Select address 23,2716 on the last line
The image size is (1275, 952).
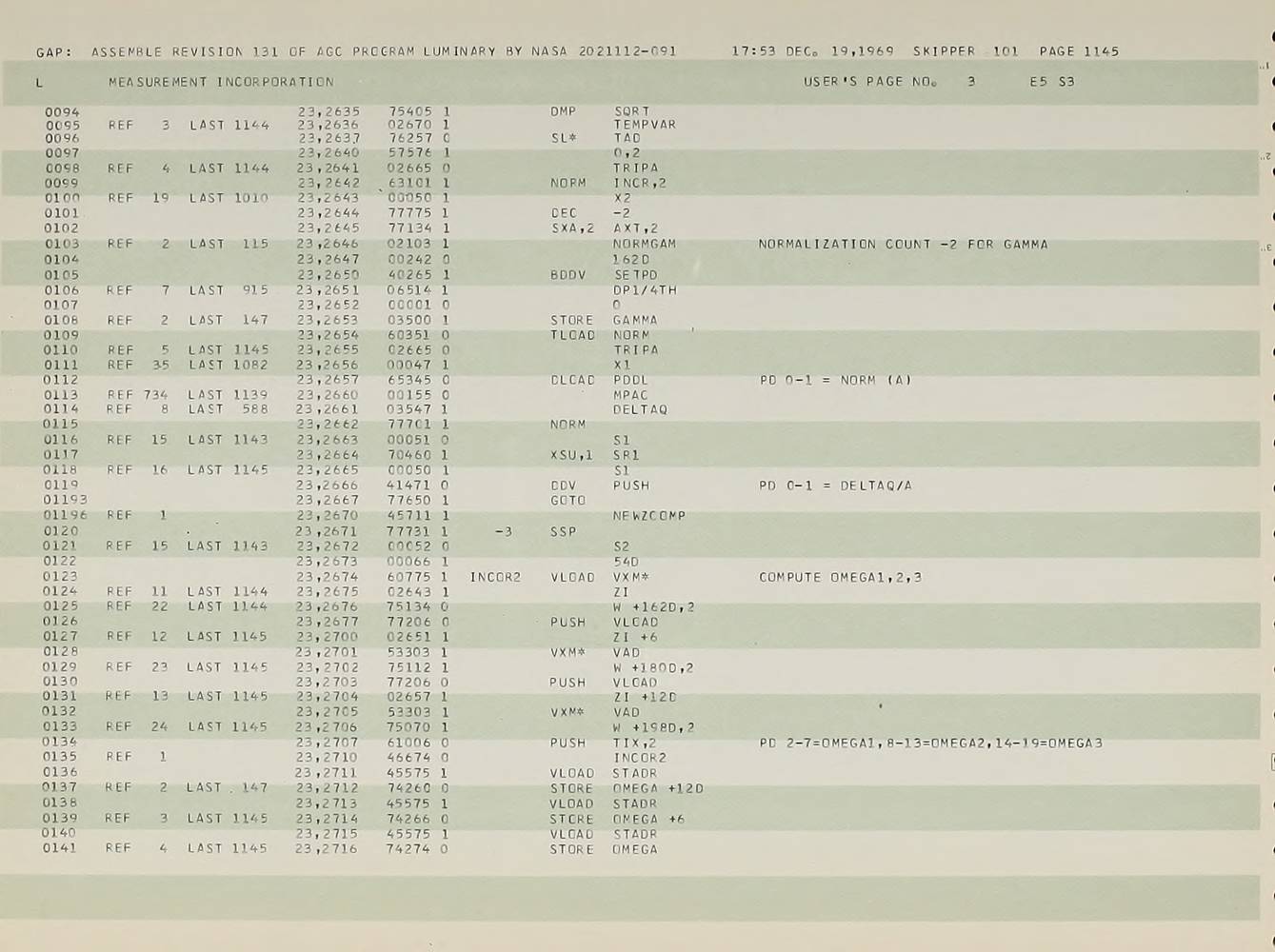(327, 848)
